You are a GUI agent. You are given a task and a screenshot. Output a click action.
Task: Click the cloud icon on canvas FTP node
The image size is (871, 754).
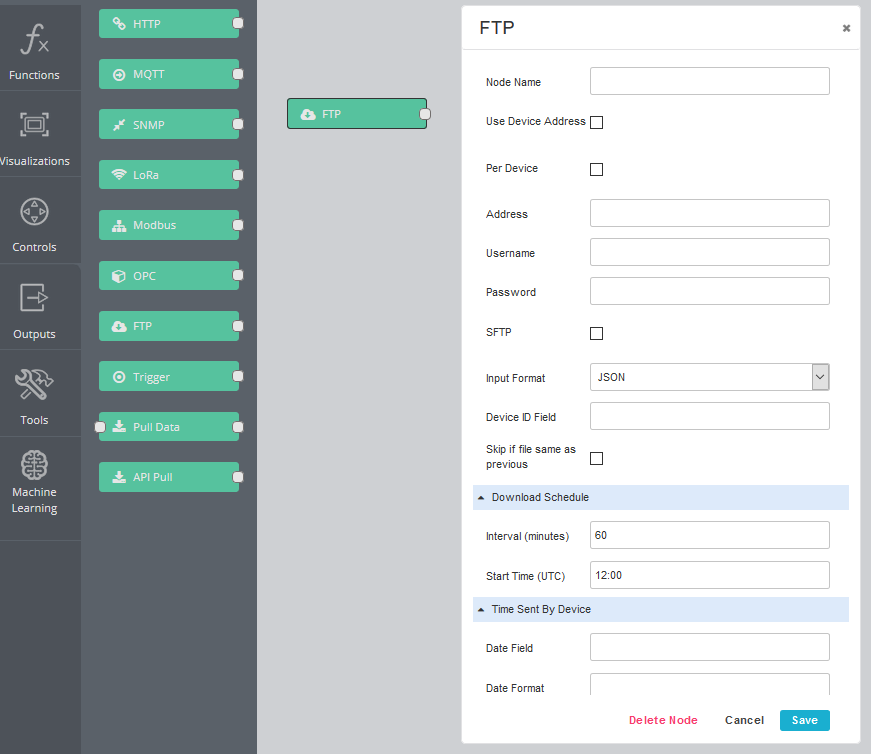click(x=308, y=114)
